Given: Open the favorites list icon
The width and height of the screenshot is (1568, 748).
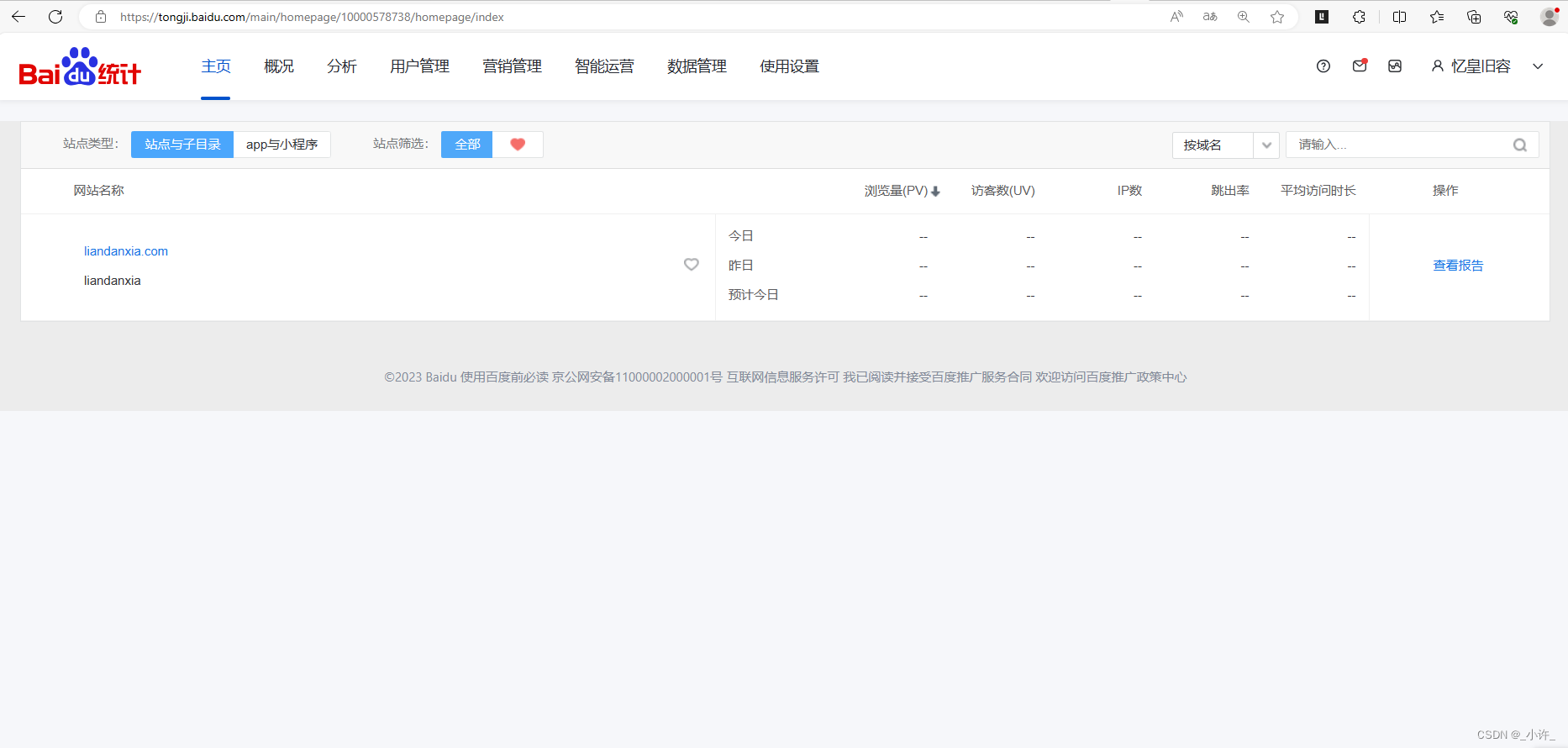Looking at the screenshot, I should pyautogui.click(x=1437, y=17).
